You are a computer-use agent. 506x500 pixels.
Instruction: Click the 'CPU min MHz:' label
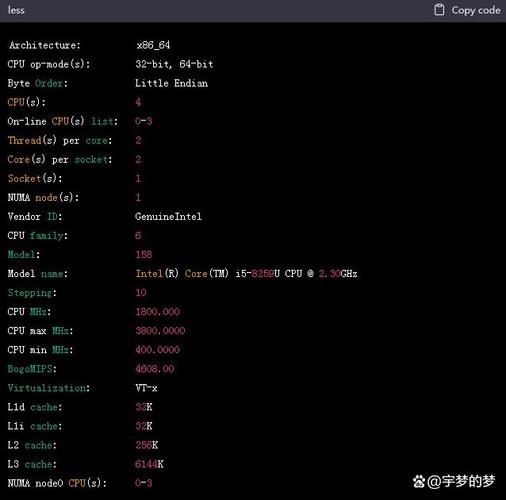[40, 350]
